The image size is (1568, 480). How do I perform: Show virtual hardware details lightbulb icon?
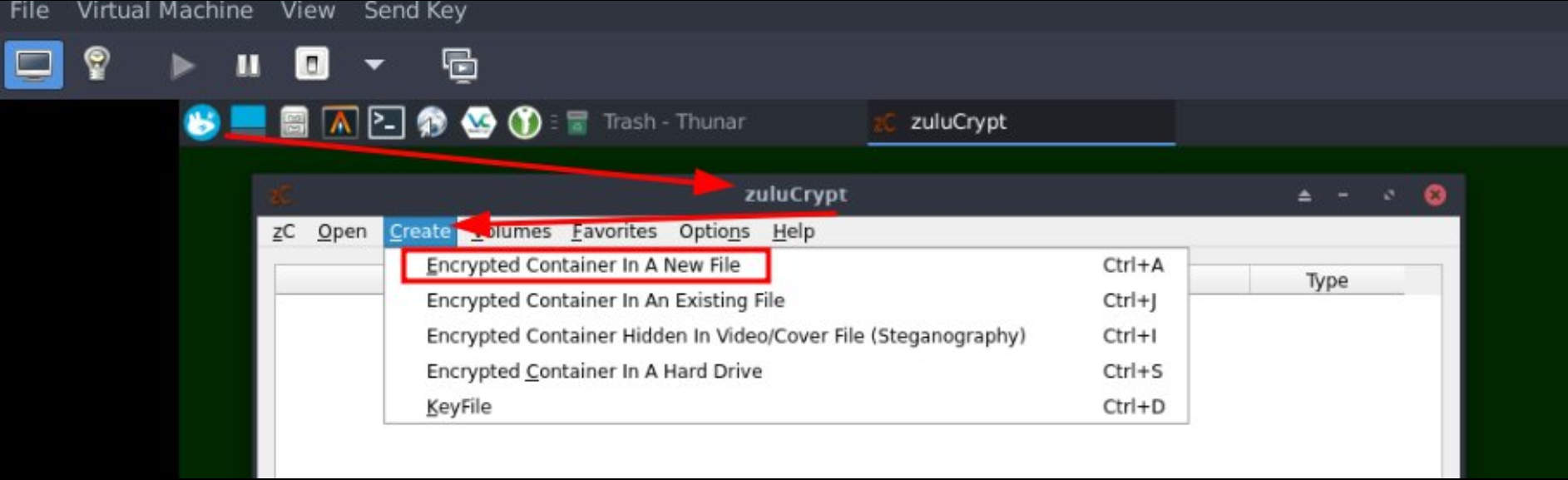96,64
